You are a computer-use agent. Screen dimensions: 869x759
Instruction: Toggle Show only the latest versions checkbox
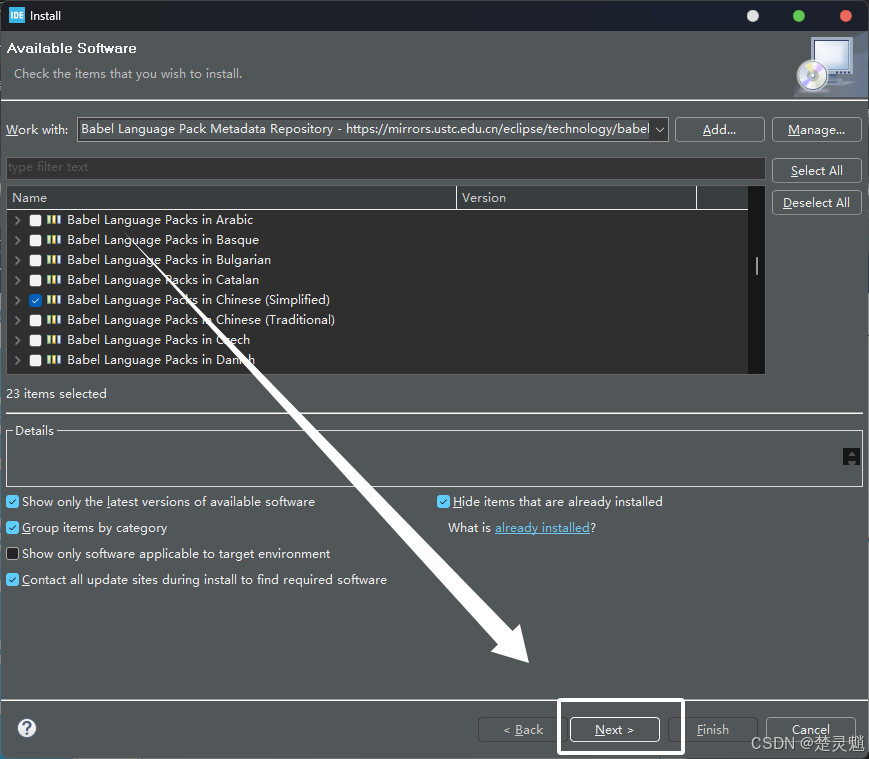point(12,502)
